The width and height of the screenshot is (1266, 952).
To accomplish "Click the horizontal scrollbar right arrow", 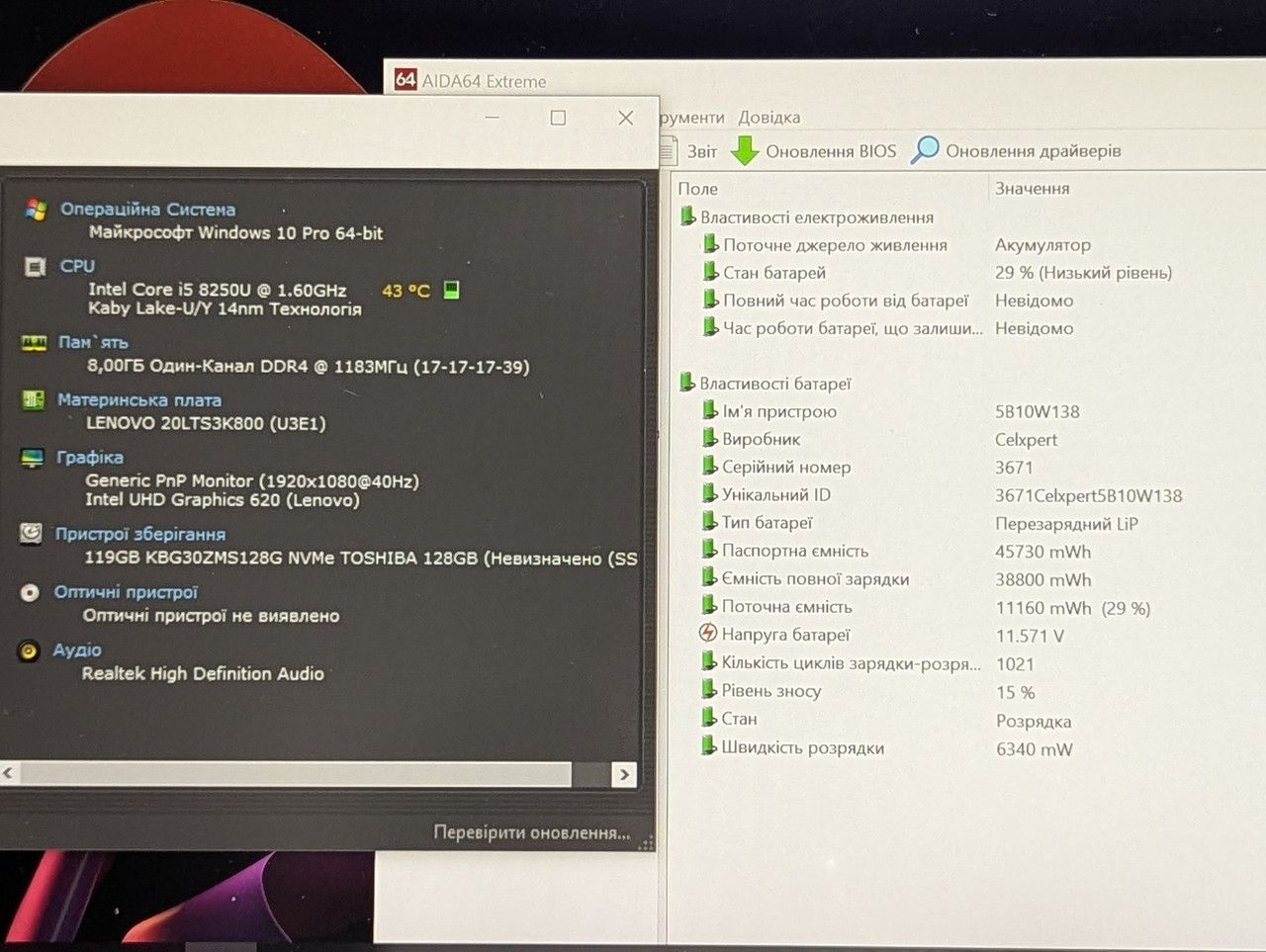I will click(x=624, y=774).
